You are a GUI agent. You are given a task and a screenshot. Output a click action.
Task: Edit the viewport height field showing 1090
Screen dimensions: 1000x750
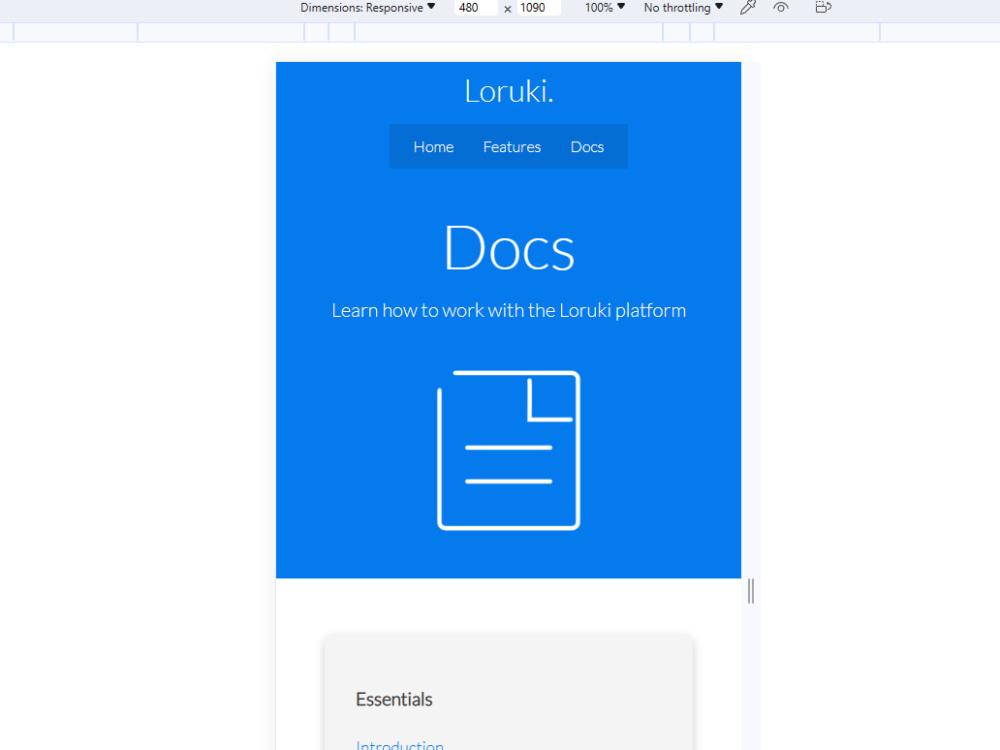[x=539, y=8]
